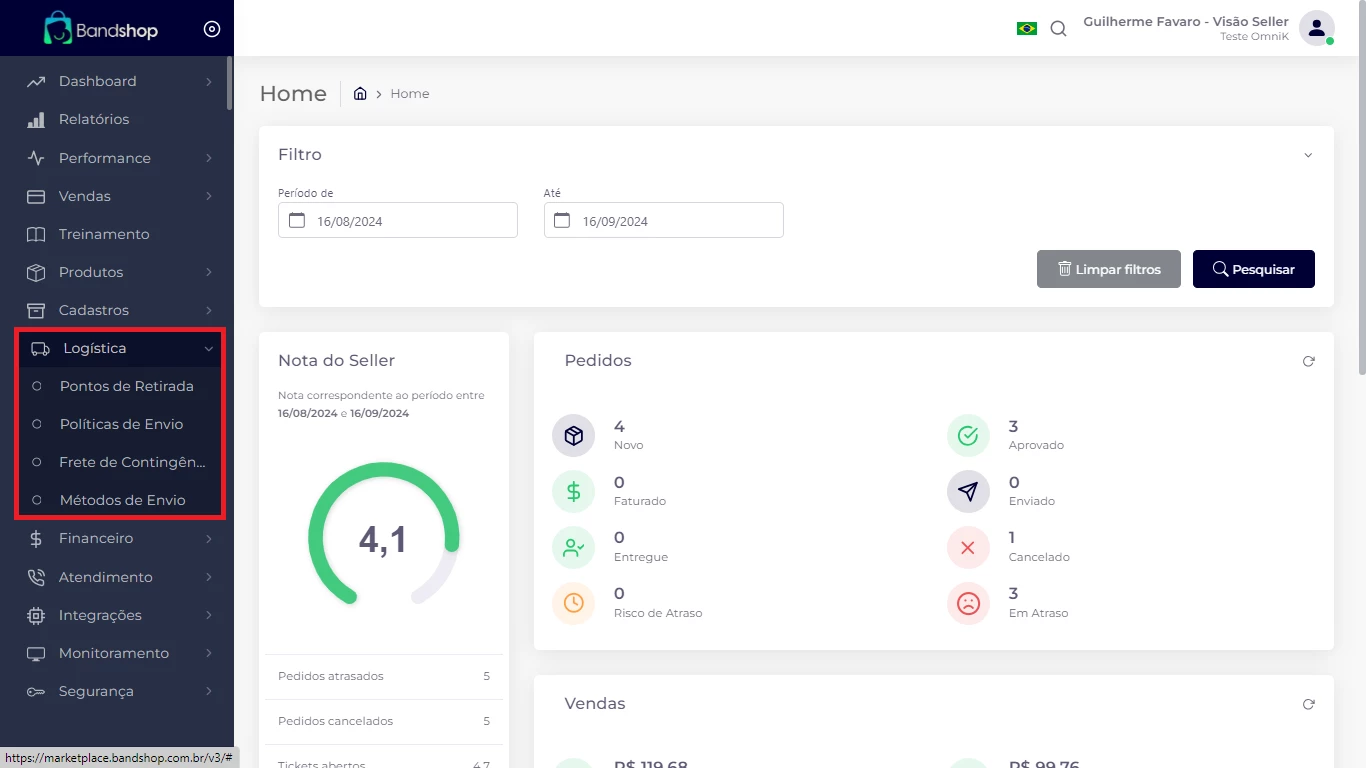Click the Cancelado red X icon

click(x=967, y=548)
